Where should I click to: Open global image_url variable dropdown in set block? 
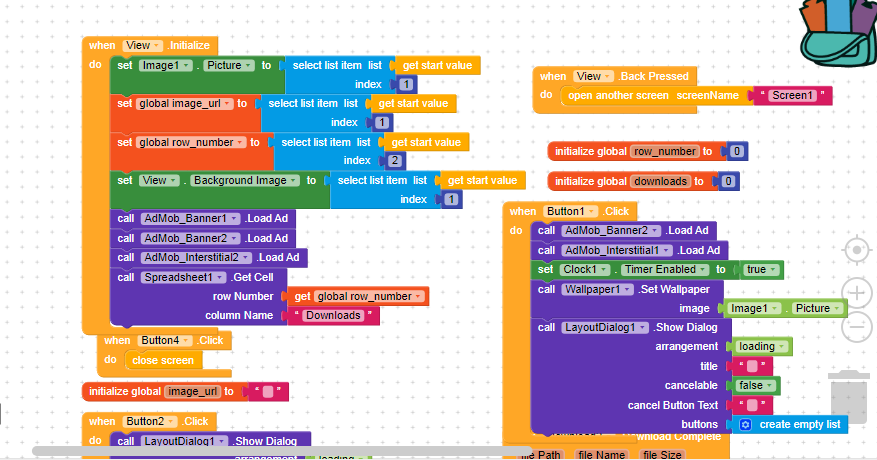184,104
